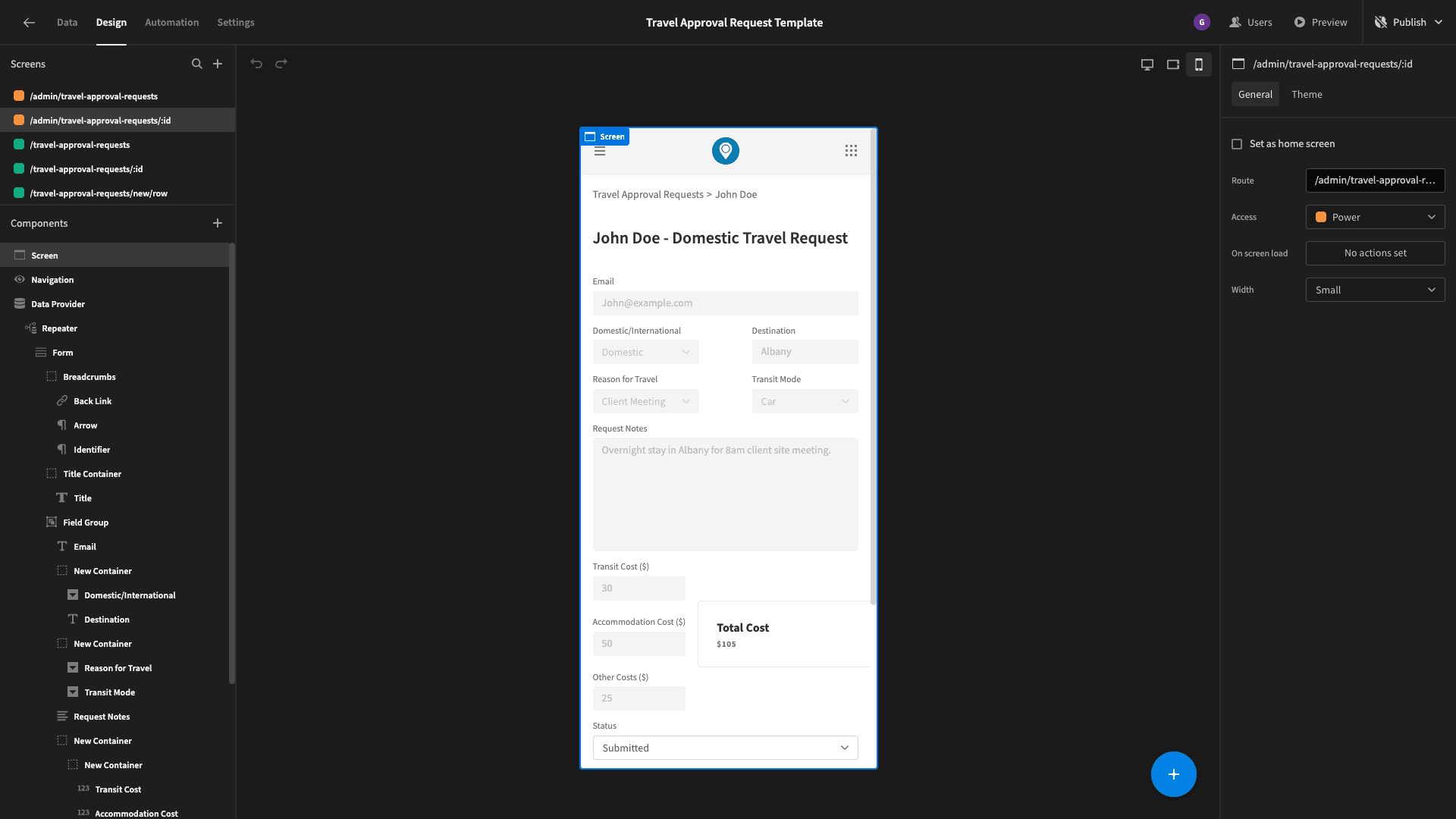1456x819 pixels.
Task: Expand the Width Small dropdown
Action: point(1375,290)
